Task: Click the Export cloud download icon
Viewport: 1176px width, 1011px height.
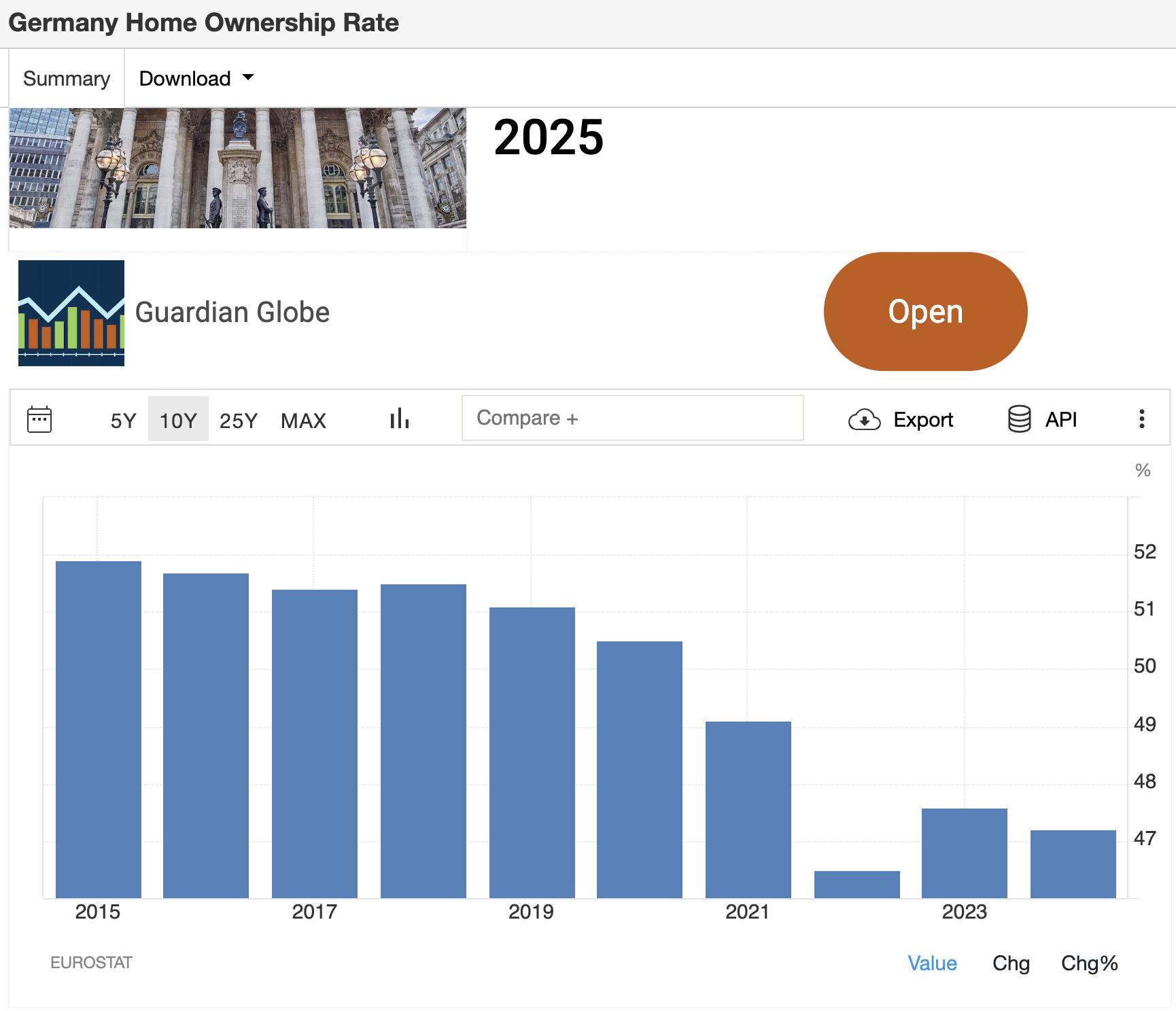Action: point(864,420)
